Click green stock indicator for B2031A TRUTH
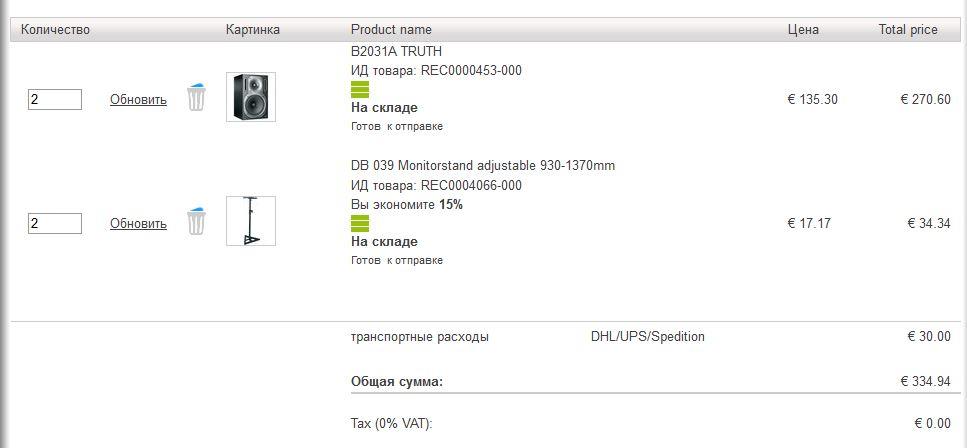 pos(360,89)
